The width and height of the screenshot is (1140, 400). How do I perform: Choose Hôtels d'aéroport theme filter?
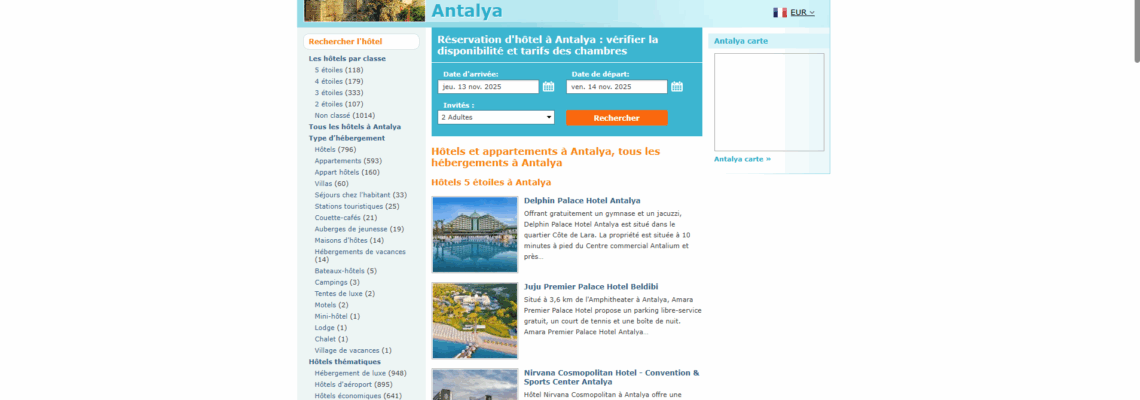[353, 385]
